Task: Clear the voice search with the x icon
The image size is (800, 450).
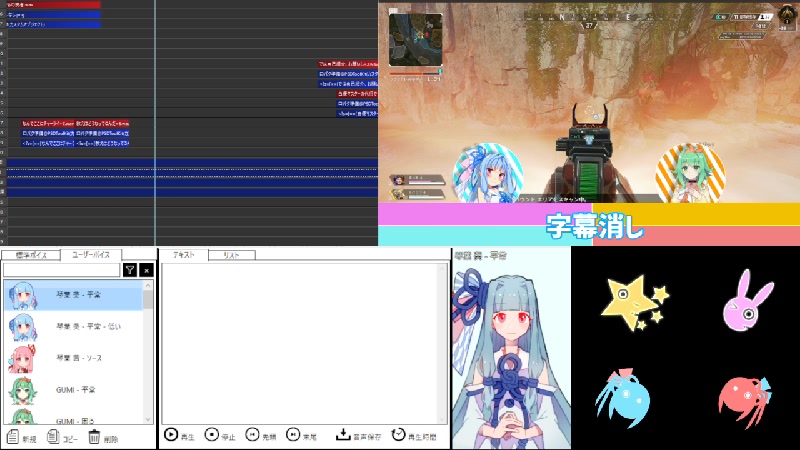Action: tap(146, 270)
